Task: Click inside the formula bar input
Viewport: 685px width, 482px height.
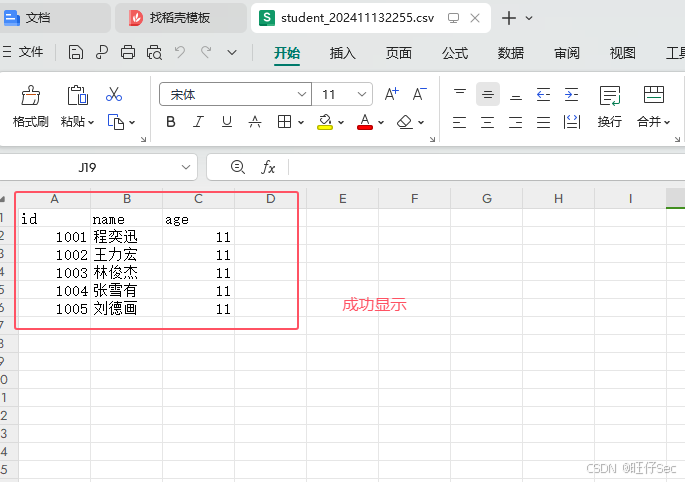Action: click(487, 167)
